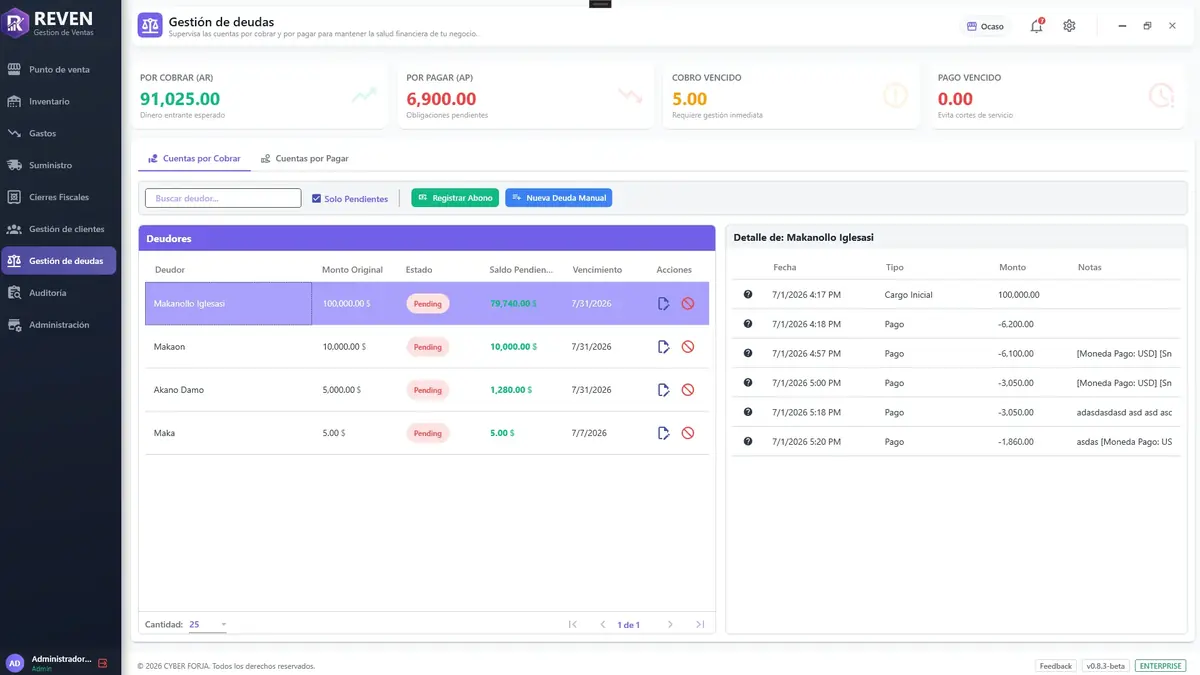Image resolution: width=1200 pixels, height=675 pixels.
Task: Click edit icon for Makanollo Iglesasi debt
Action: (x=664, y=303)
